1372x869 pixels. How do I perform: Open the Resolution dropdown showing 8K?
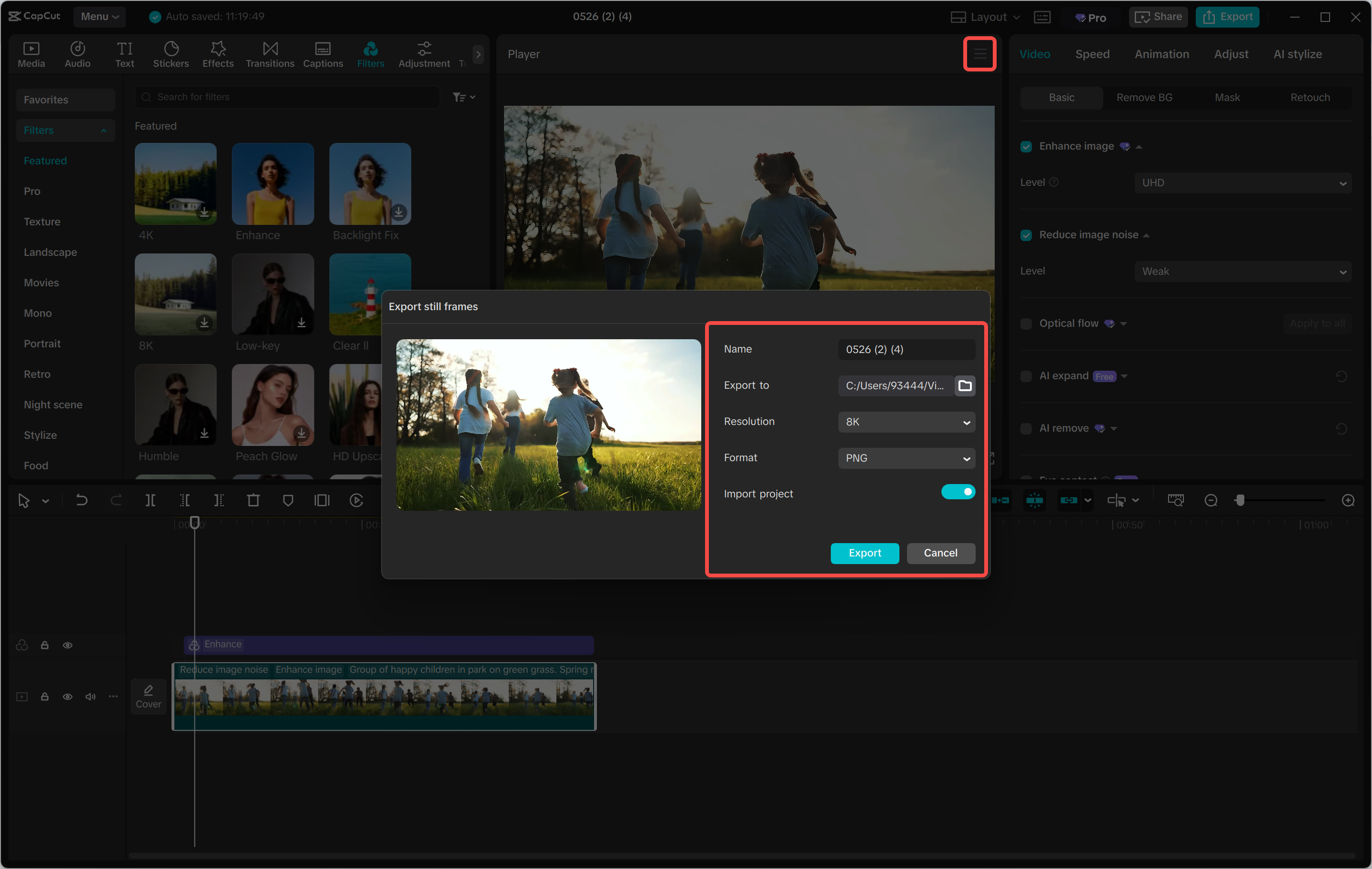[906, 422]
